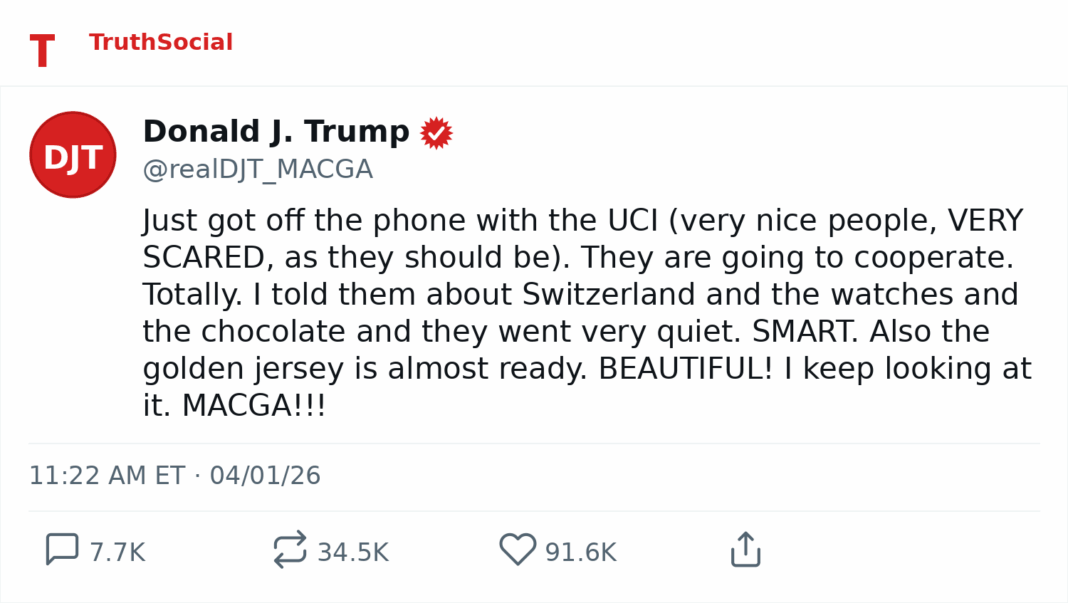Click the red verified badge icon
The width and height of the screenshot is (1068, 603).
click(x=436, y=133)
